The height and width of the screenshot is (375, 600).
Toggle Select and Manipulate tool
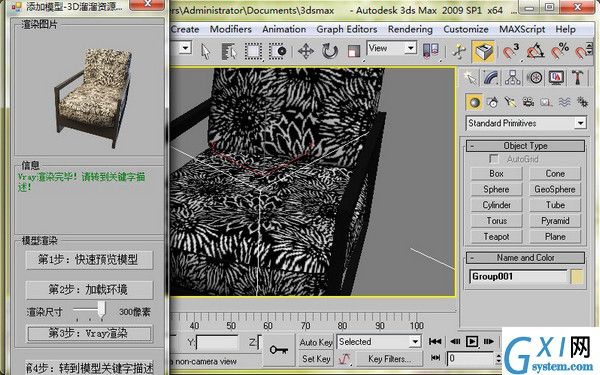coord(458,51)
